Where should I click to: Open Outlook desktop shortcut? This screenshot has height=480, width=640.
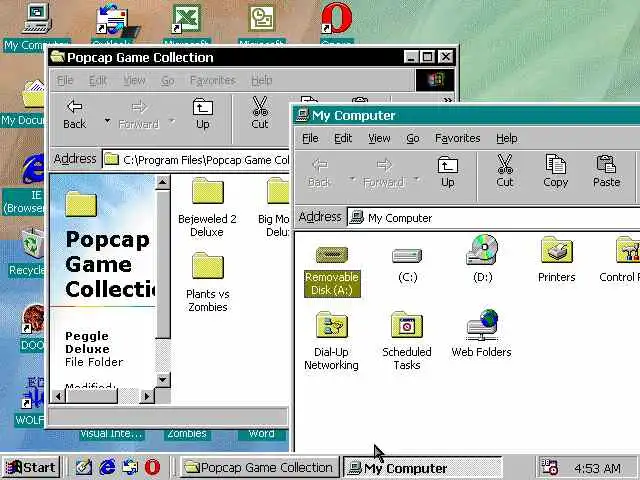112,24
